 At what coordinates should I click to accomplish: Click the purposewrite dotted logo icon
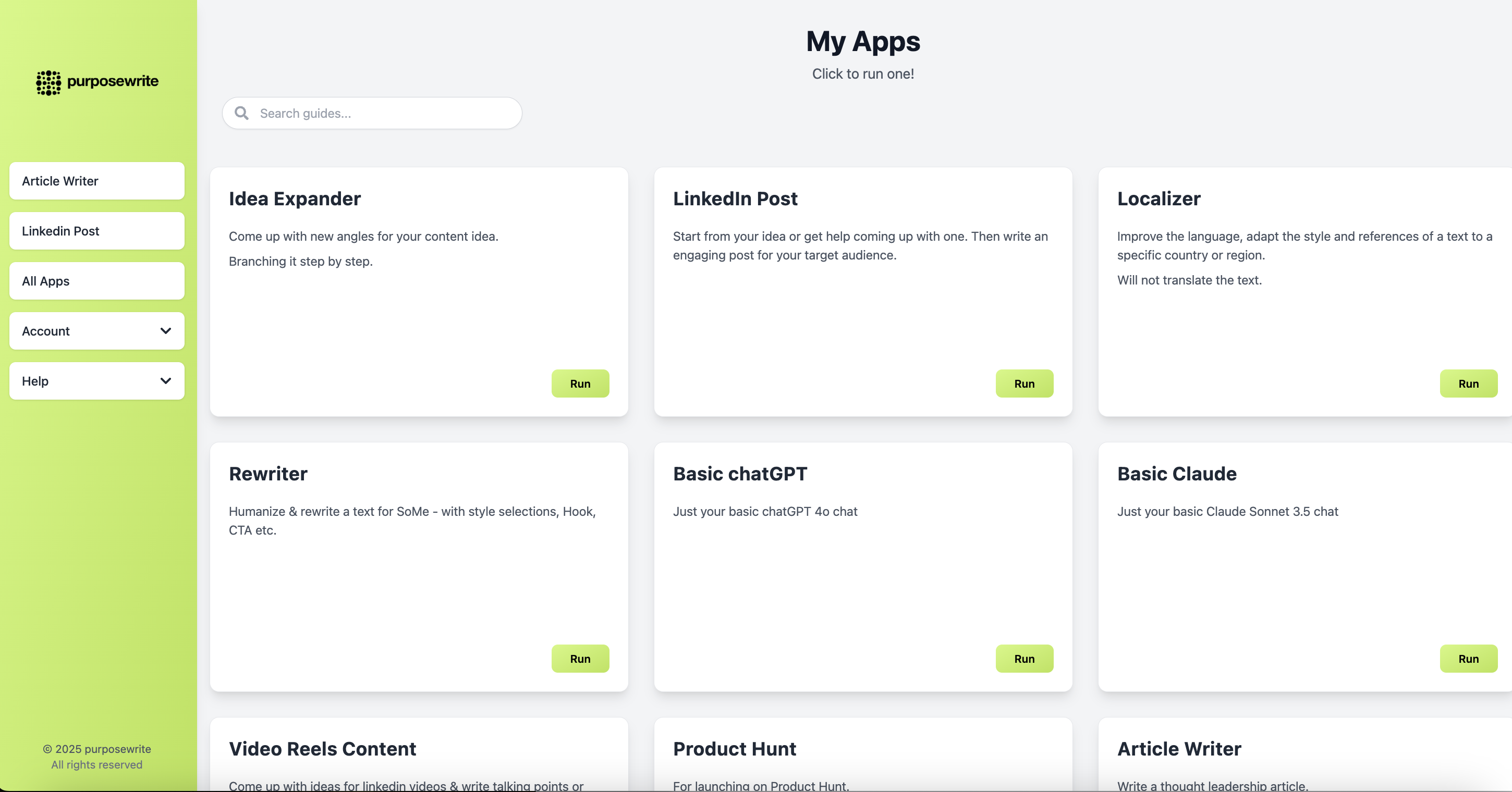(48, 82)
